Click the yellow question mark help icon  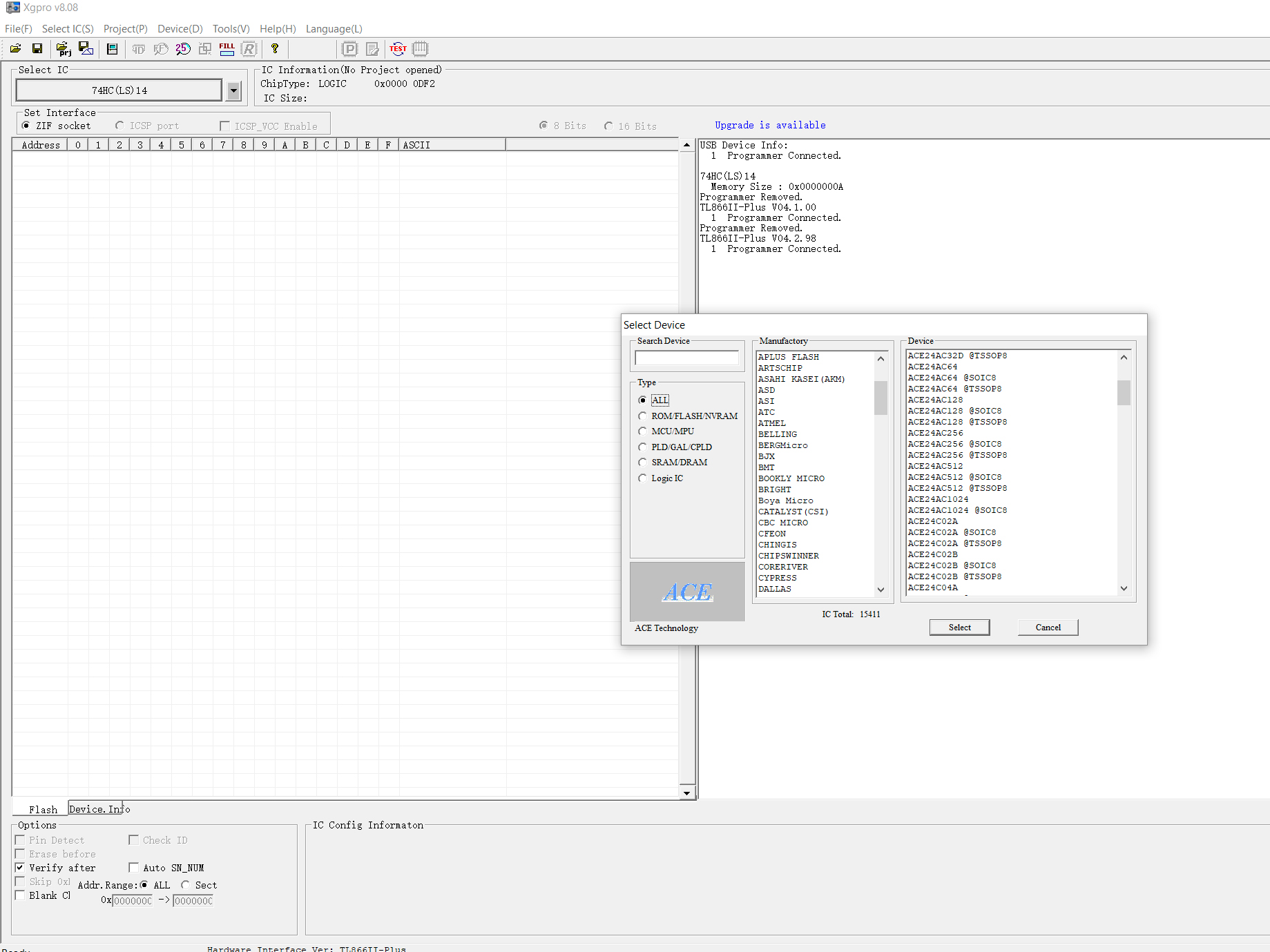(x=275, y=49)
